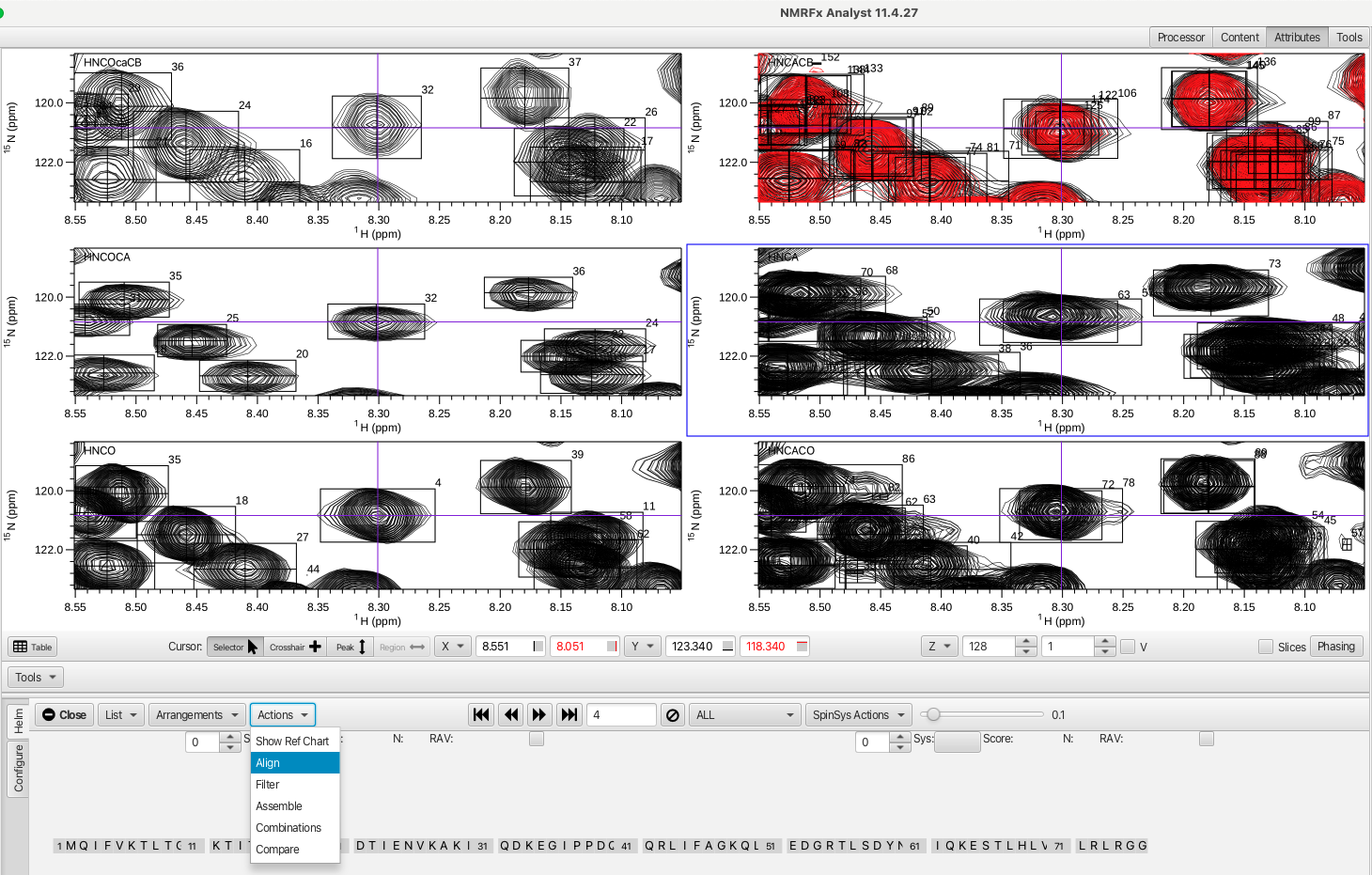Advance to next spin system
Viewport: 1372px width, 875px height.
[x=539, y=715]
